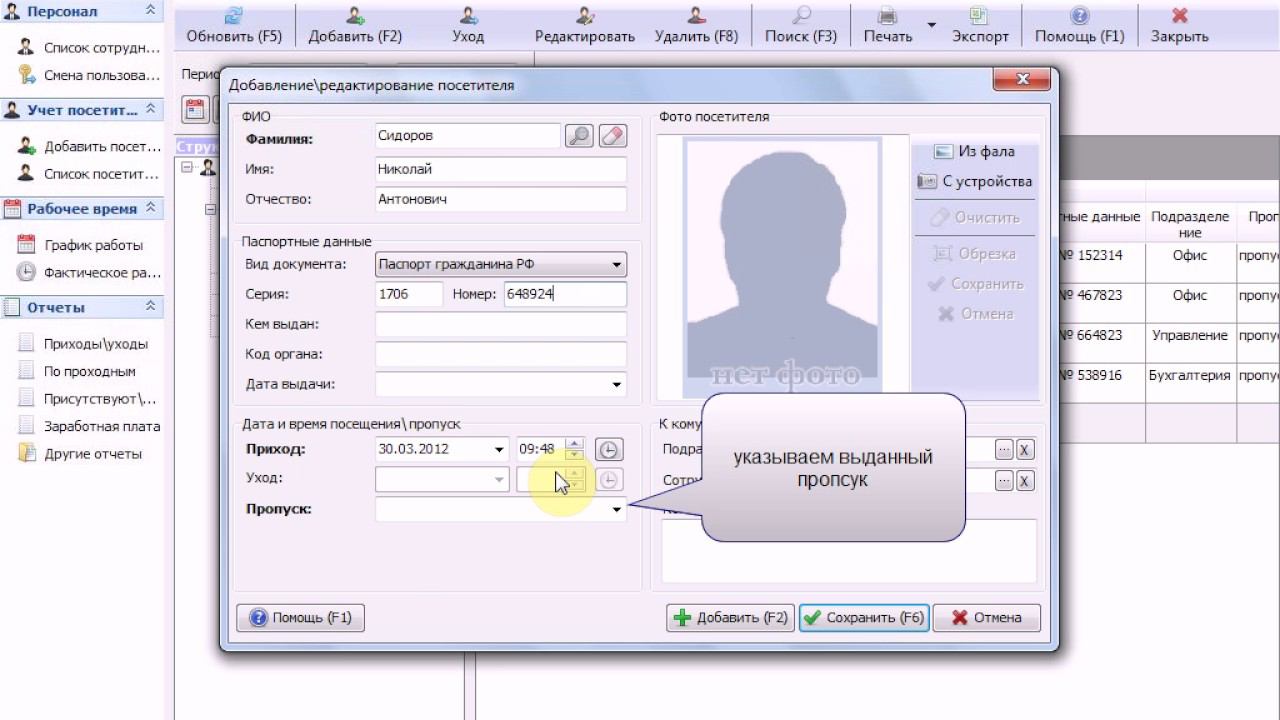The height and width of the screenshot is (720, 1280).
Task: Click the calendar icon under the Период label
Action: [x=195, y=109]
